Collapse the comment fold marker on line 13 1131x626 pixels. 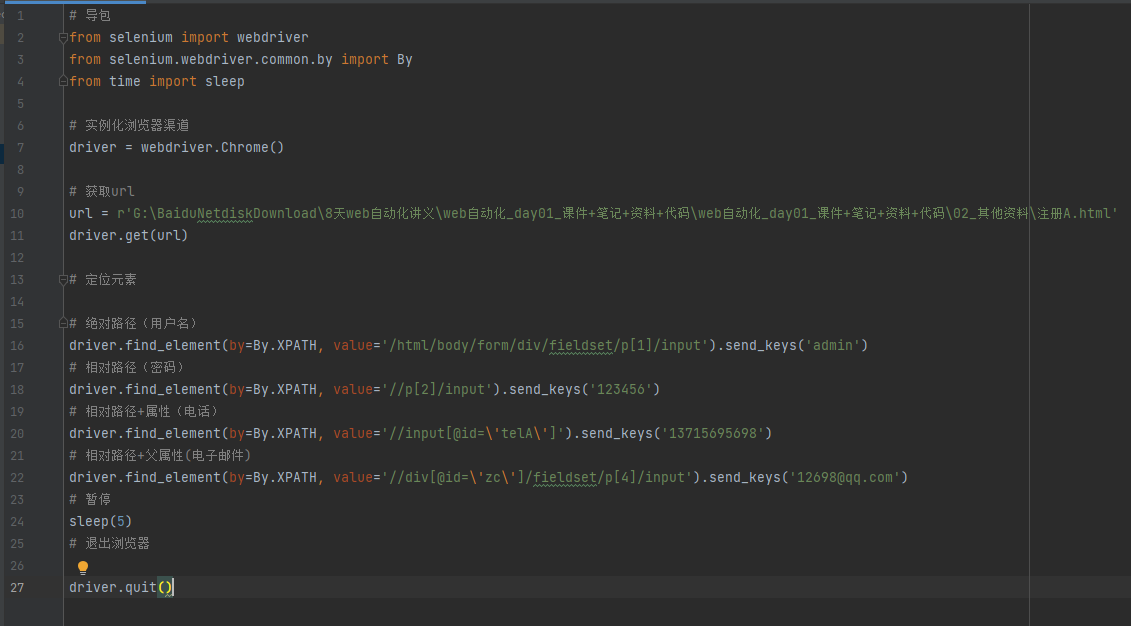point(63,279)
